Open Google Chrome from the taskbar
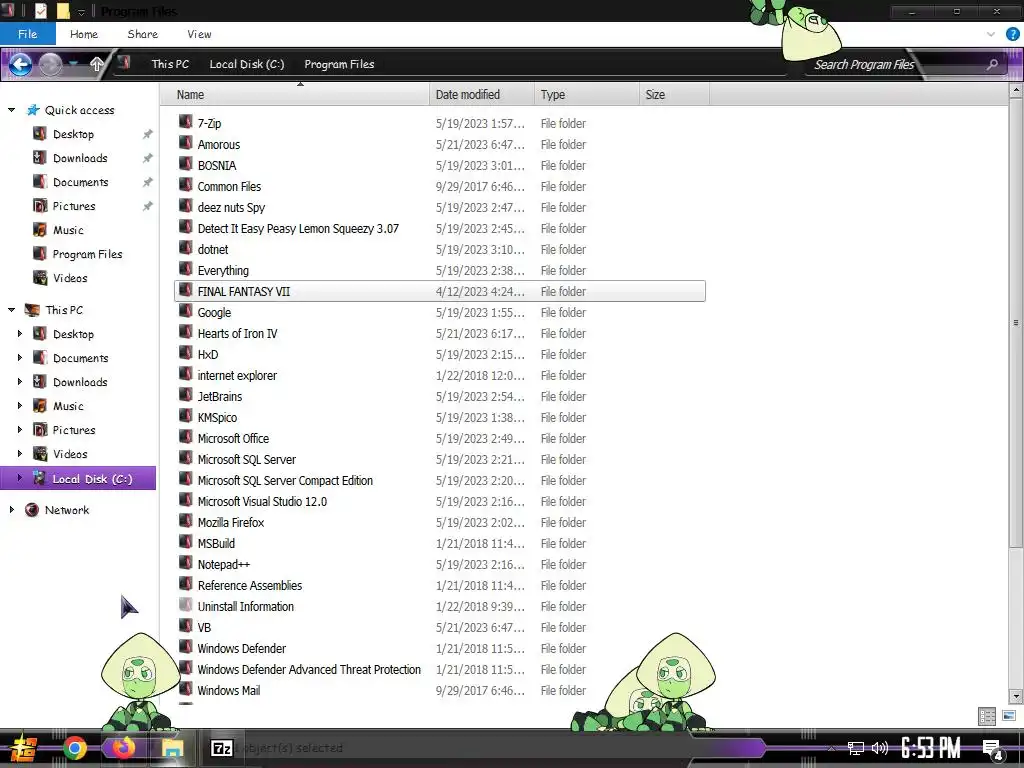Viewport: 1024px width, 768px height. coord(74,748)
